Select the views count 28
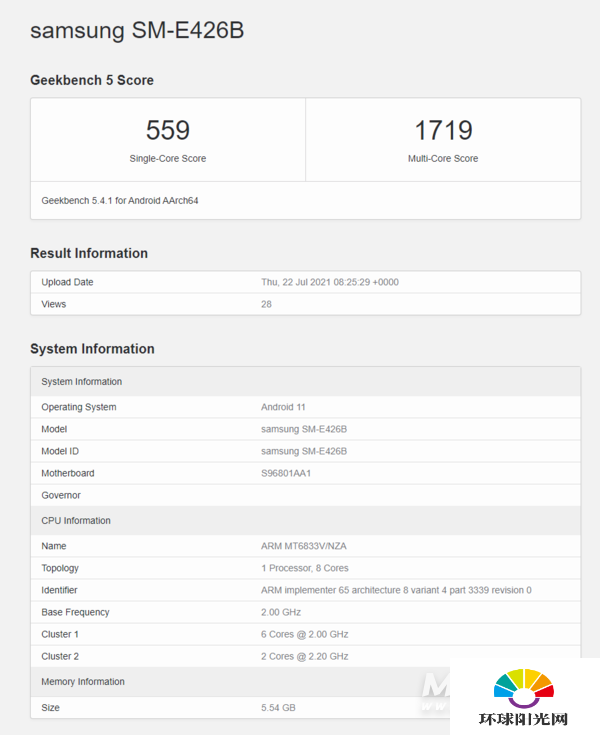The height and width of the screenshot is (735, 600). pos(266,304)
